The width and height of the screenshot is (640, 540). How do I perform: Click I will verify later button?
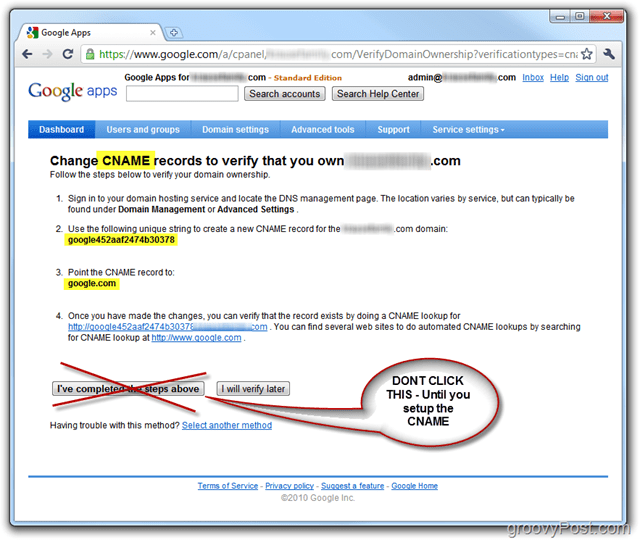click(253, 389)
